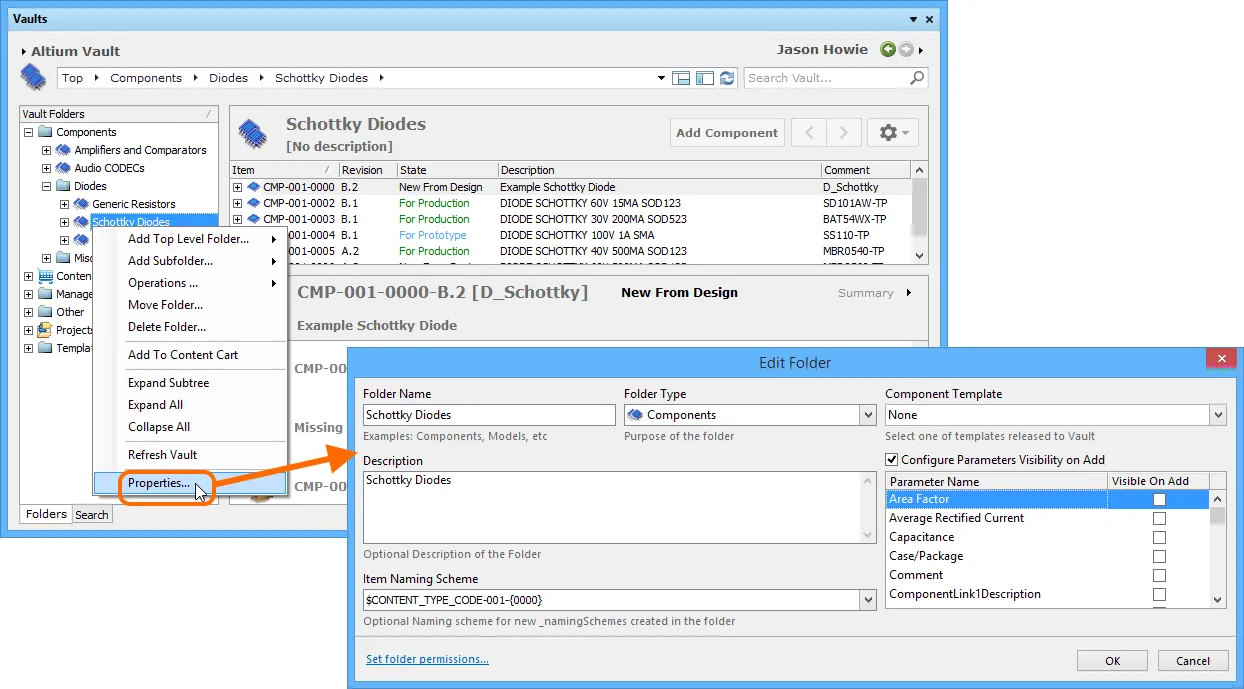Click the Generic Resistors folder icon

click(81, 204)
